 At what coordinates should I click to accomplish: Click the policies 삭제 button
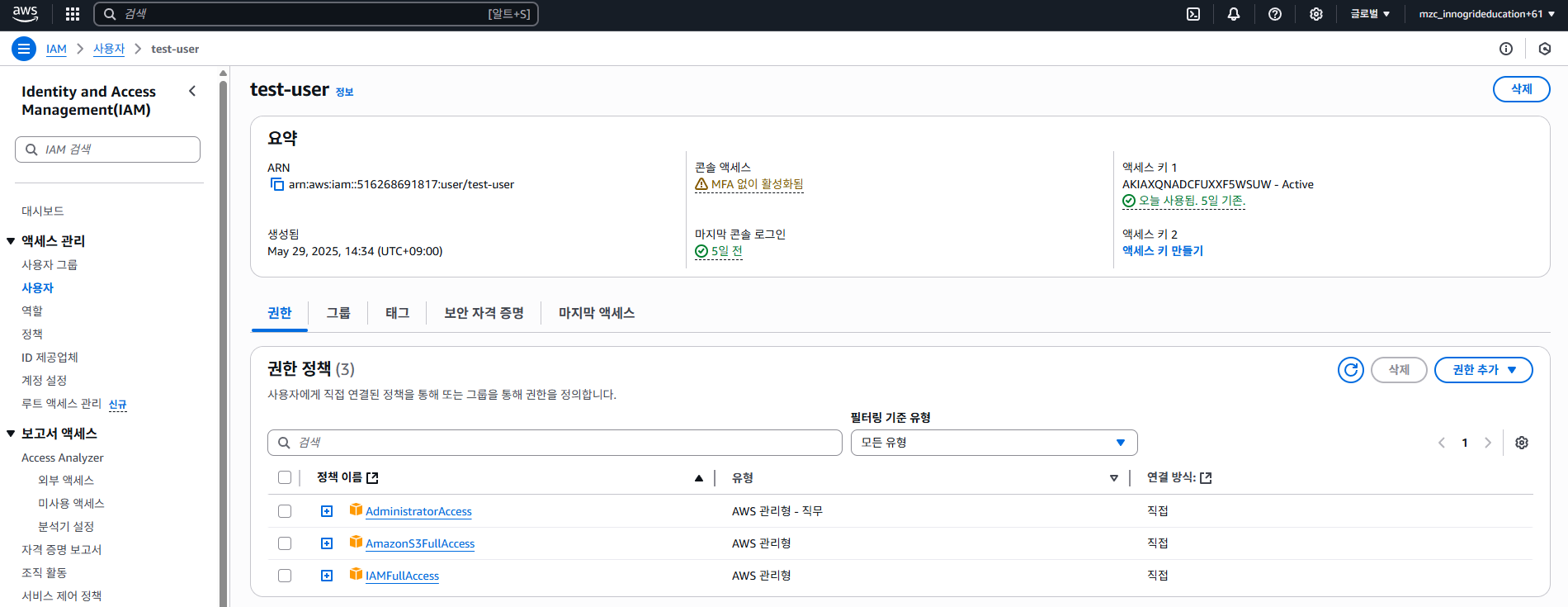[1399, 370]
